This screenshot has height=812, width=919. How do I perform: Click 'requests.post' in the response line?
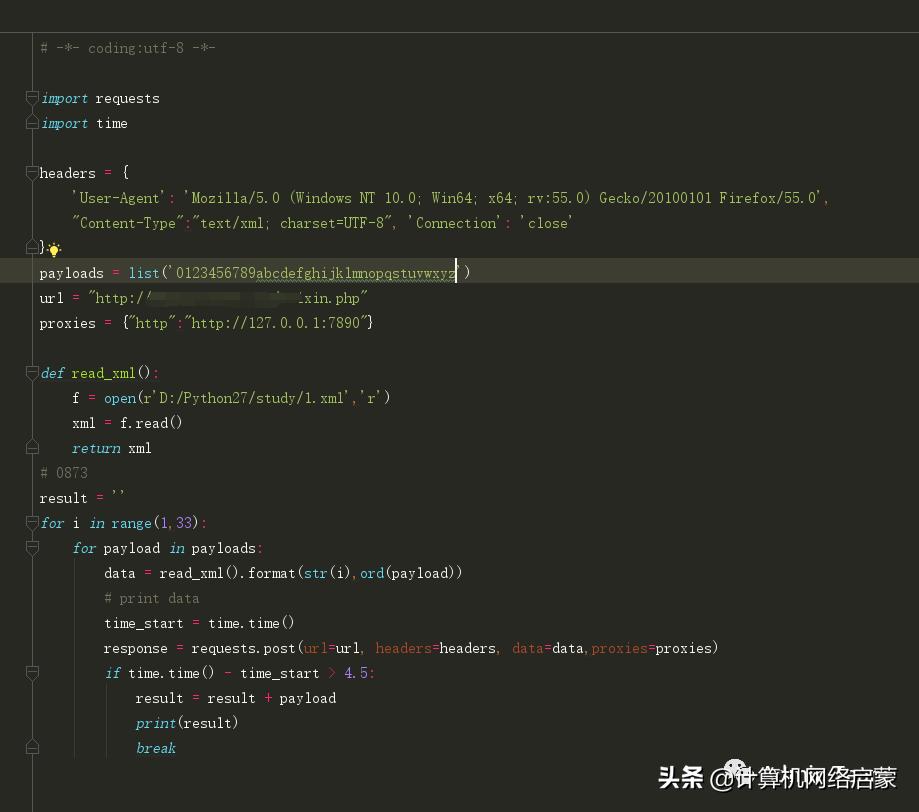(x=243, y=648)
